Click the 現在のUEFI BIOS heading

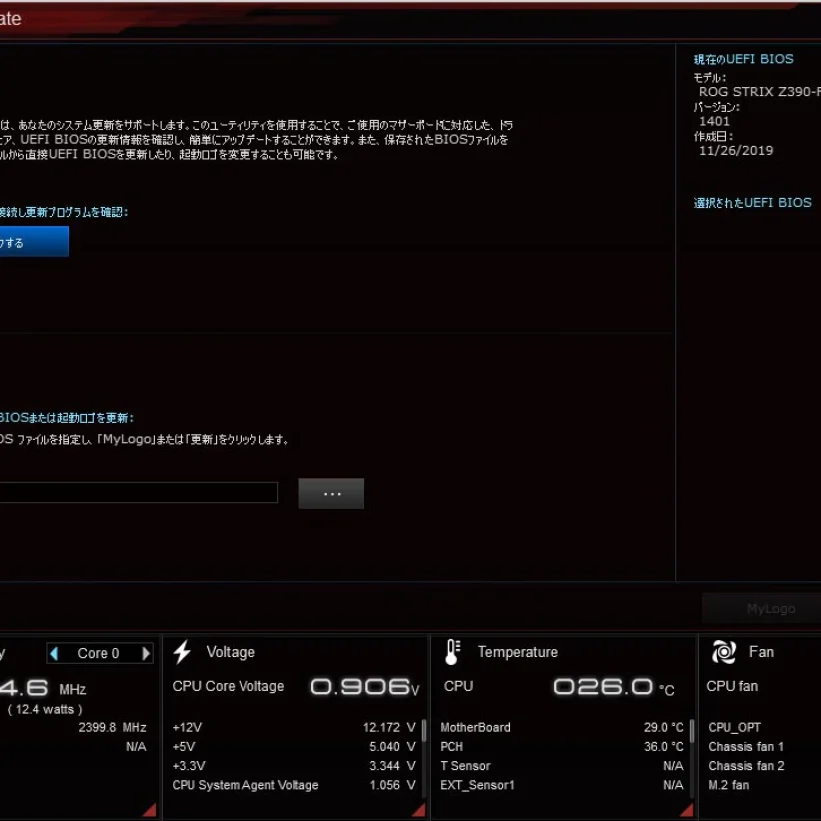[744, 59]
